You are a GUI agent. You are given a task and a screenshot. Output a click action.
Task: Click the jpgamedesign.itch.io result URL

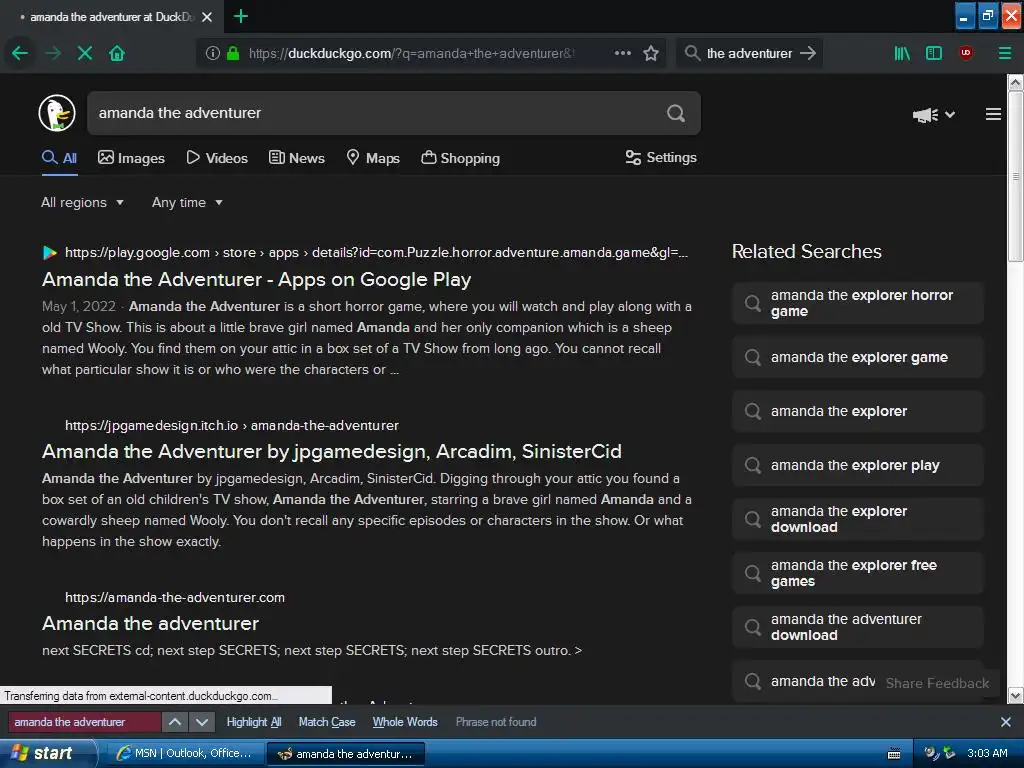coord(232,425)
